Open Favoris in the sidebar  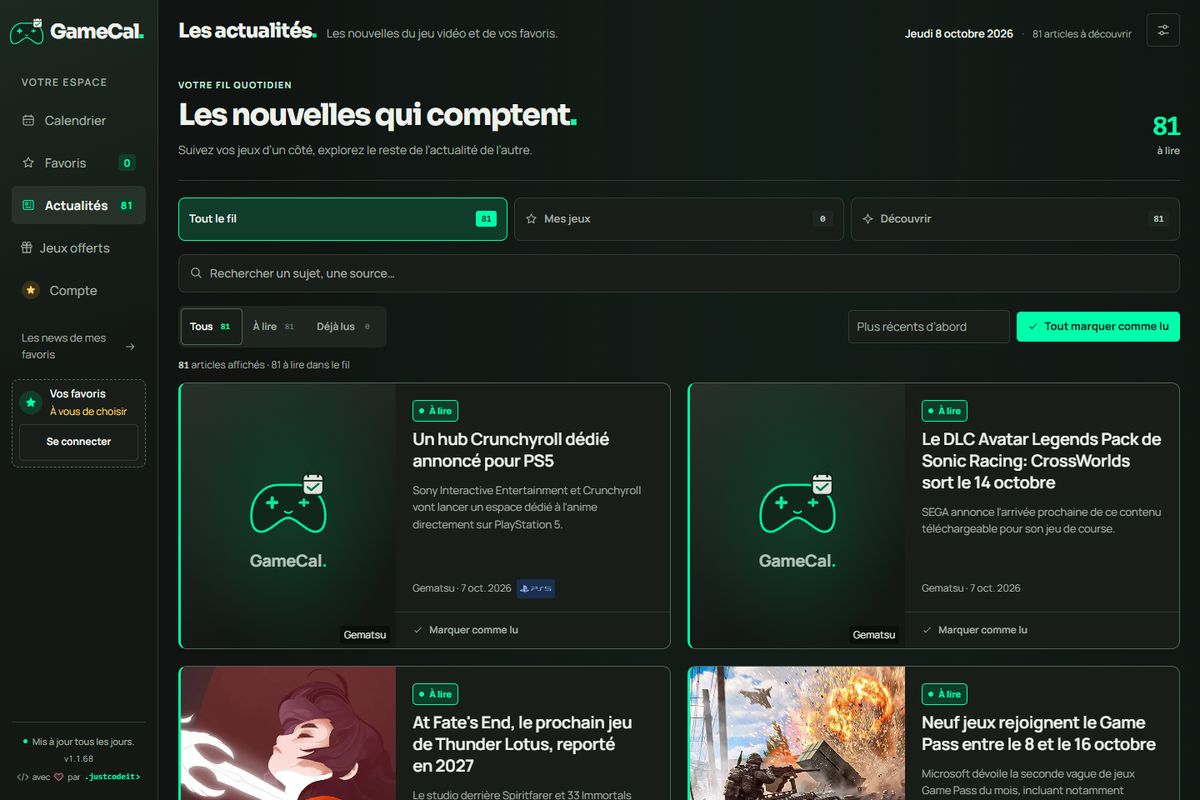[79, 163]
